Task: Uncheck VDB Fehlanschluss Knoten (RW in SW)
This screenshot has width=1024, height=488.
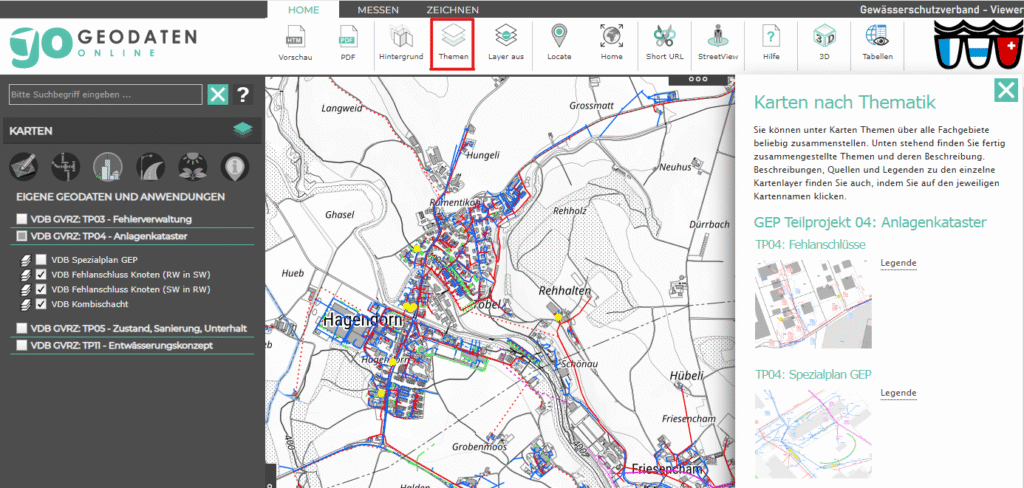Action: click(x=41, y=274)
